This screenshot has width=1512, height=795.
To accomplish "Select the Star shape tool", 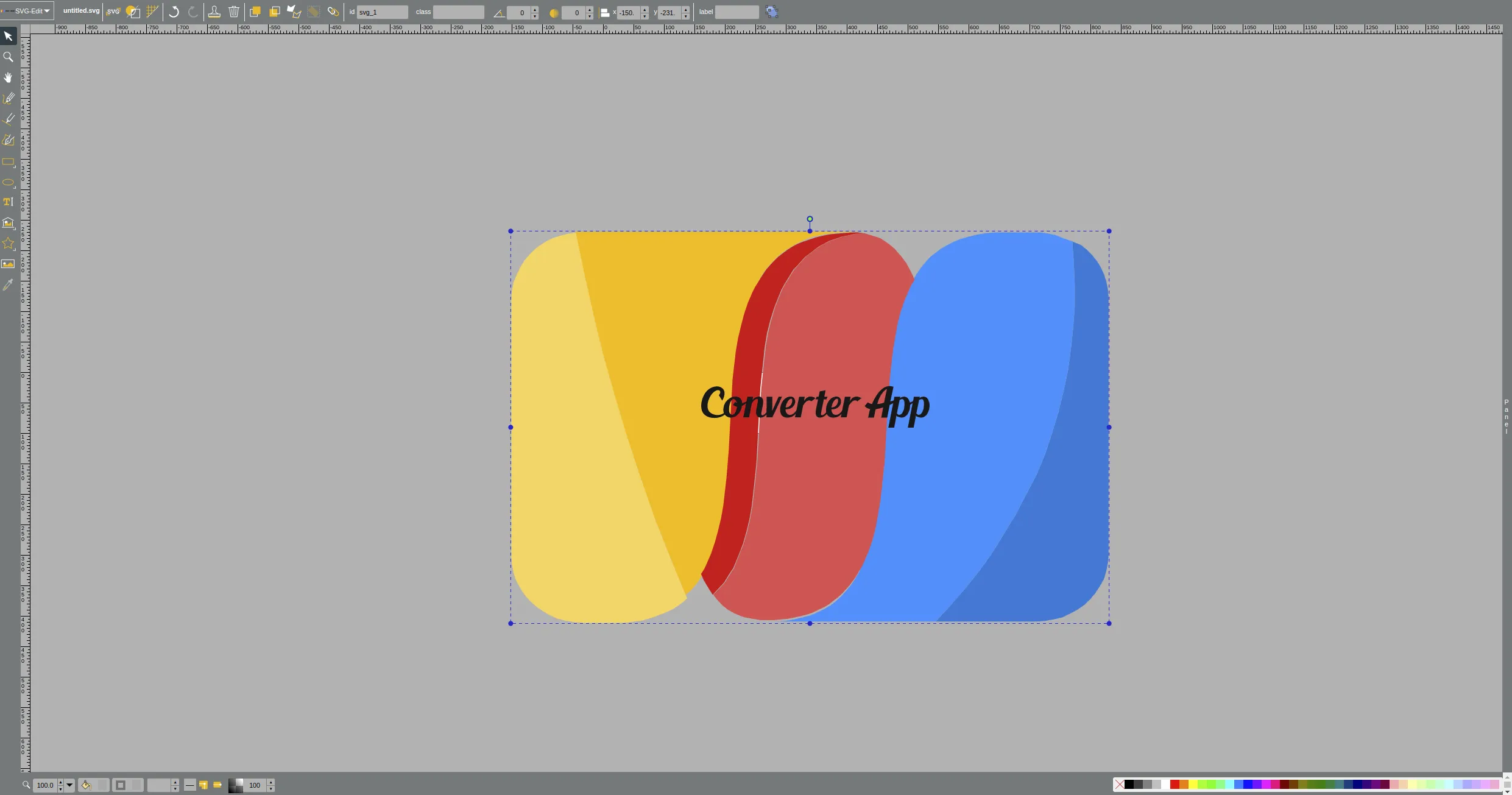I will (x=8, y=244).
